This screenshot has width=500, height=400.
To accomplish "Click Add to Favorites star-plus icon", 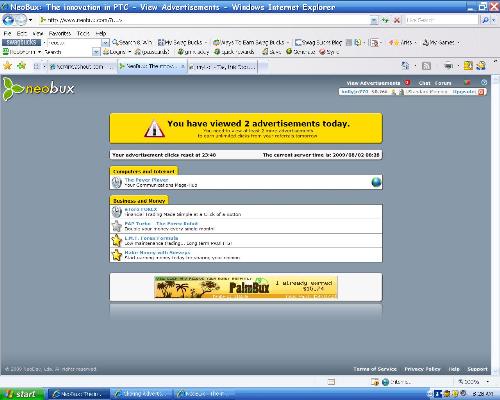I will click(x=22, y=66).
